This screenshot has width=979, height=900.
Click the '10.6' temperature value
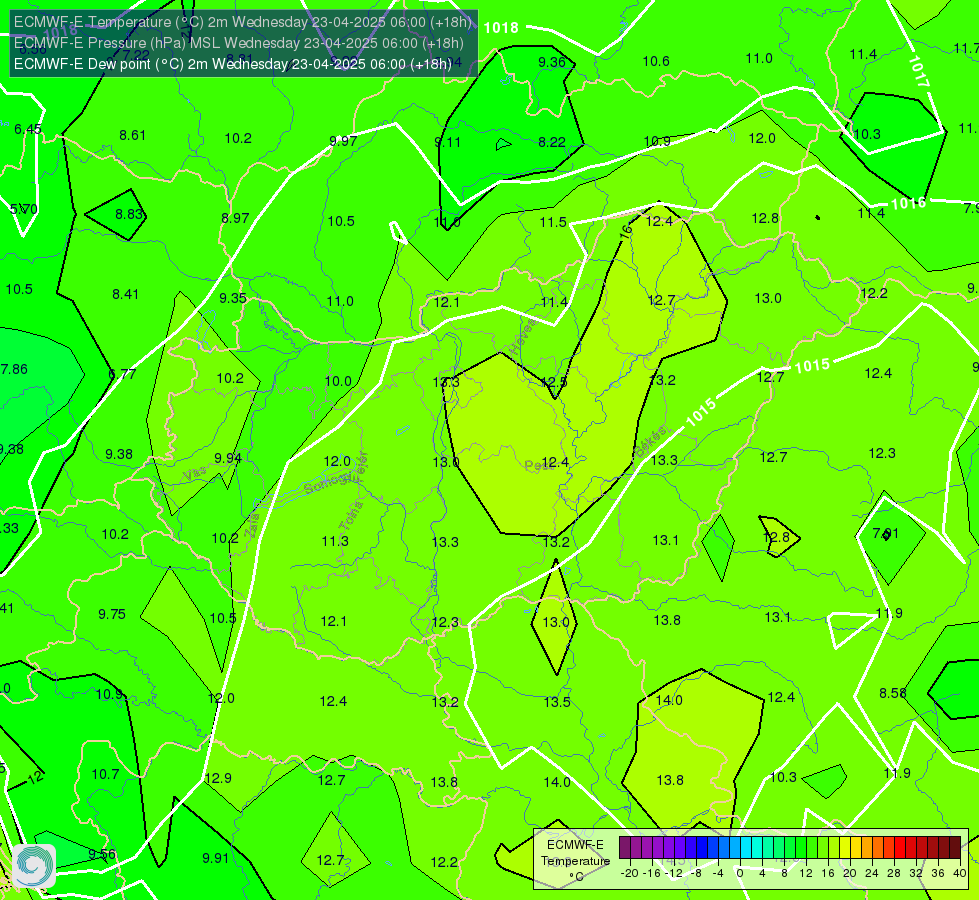coord(656,61)
